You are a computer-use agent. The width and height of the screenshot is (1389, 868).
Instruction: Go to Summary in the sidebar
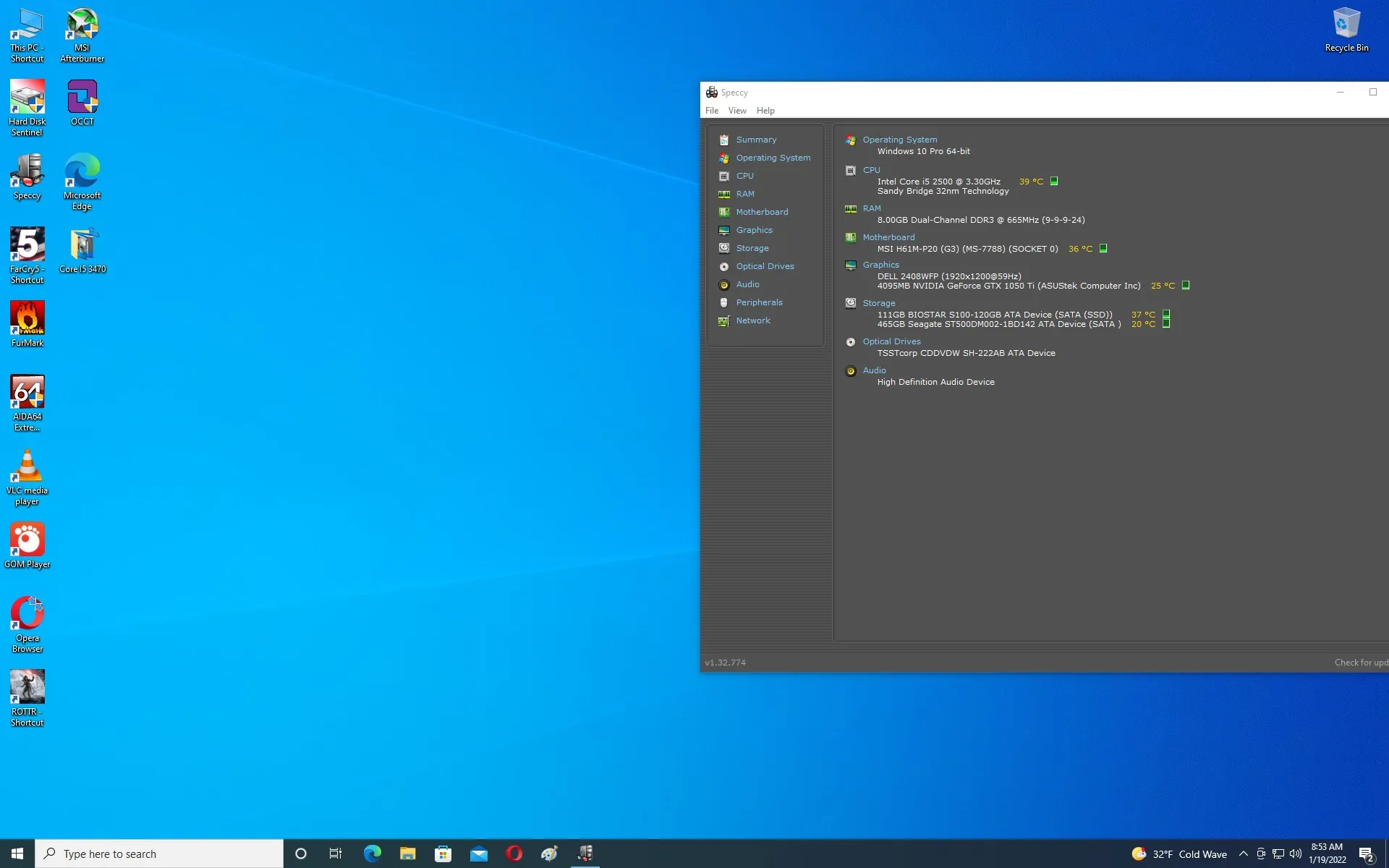coord(756,140)
